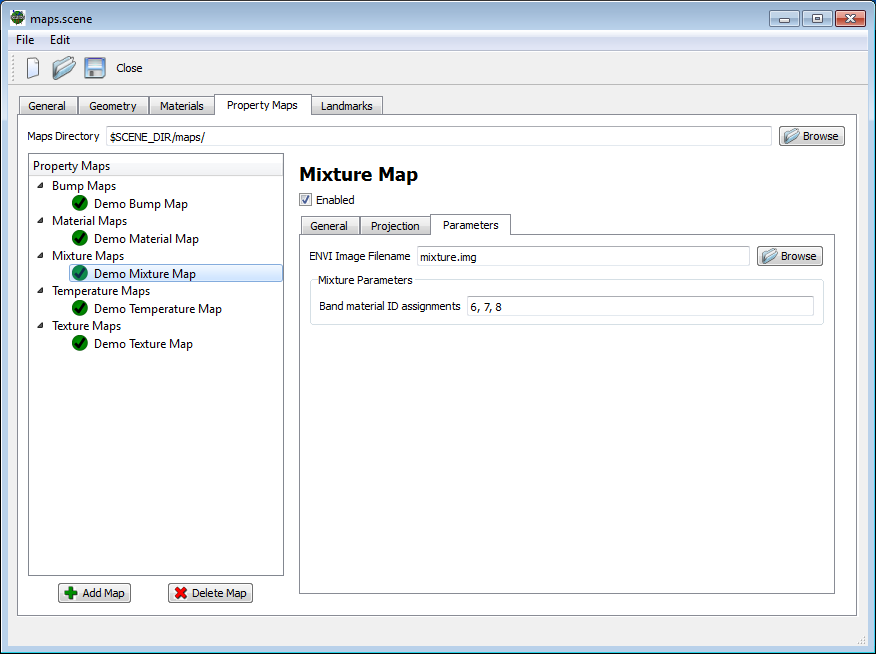The image size is (876, 654).
Task: Disable the Enabled checkbox for Mixture Map
Action: pyautogui.click(x=305, y=199)
